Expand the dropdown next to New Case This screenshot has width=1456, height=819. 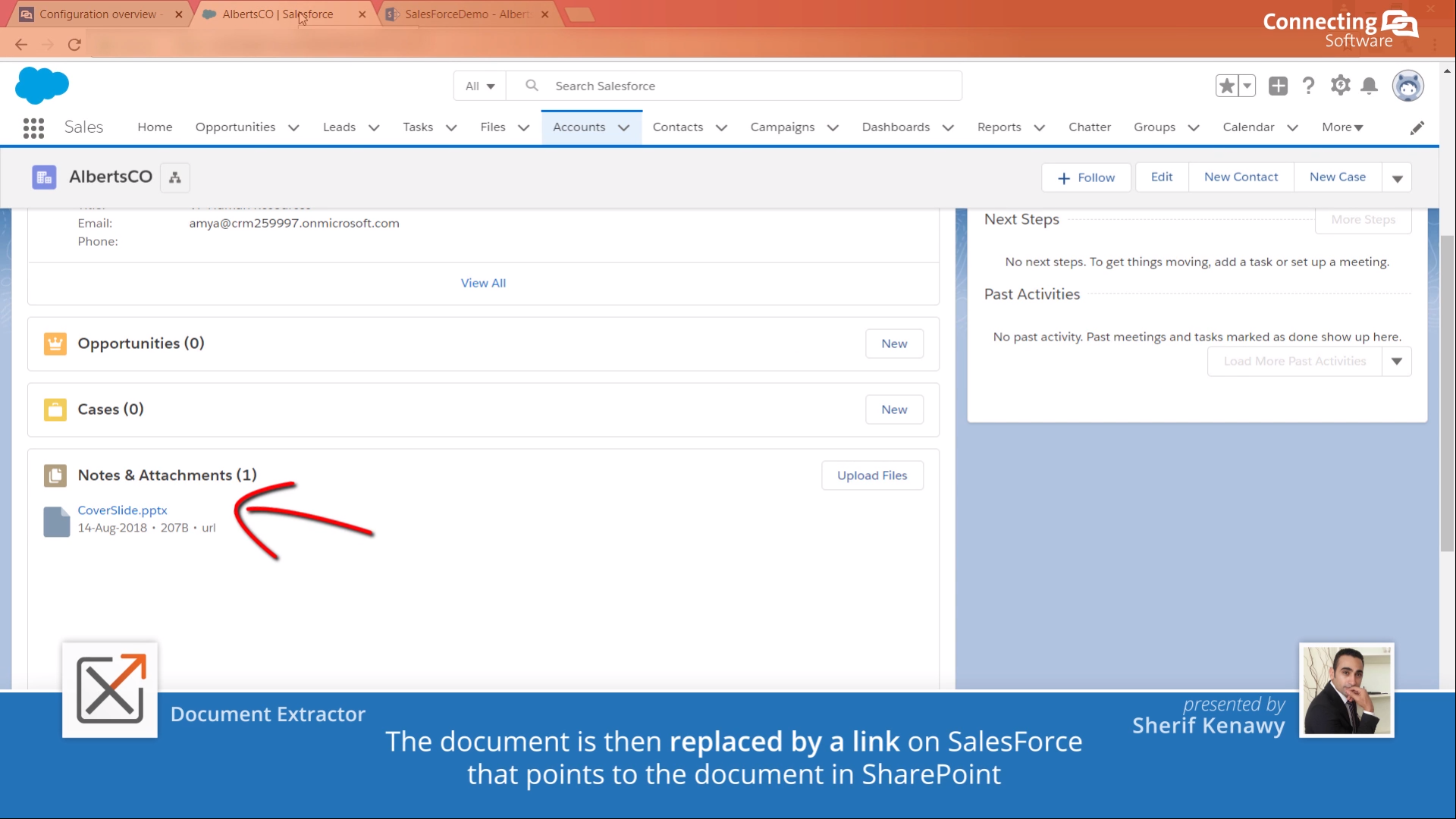click(1398, 177)
